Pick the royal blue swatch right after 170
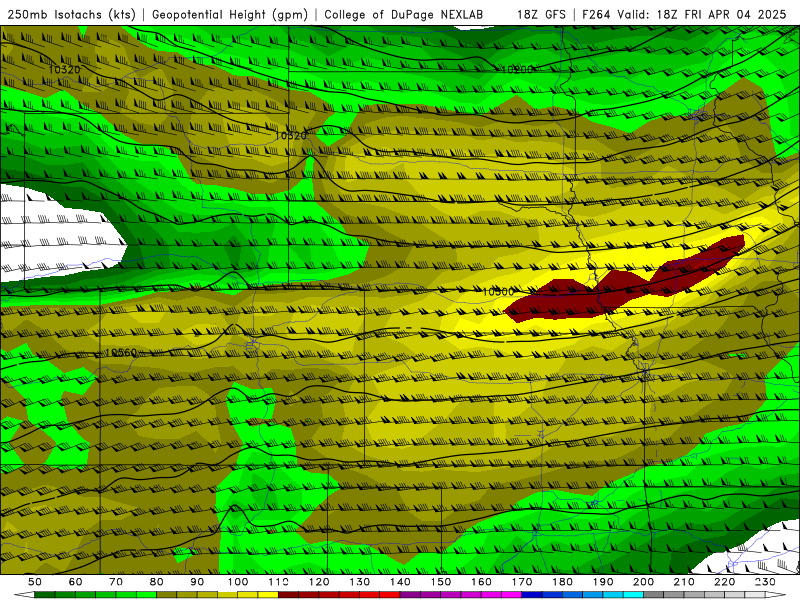800x600 pixels. [x=532, y=595]
